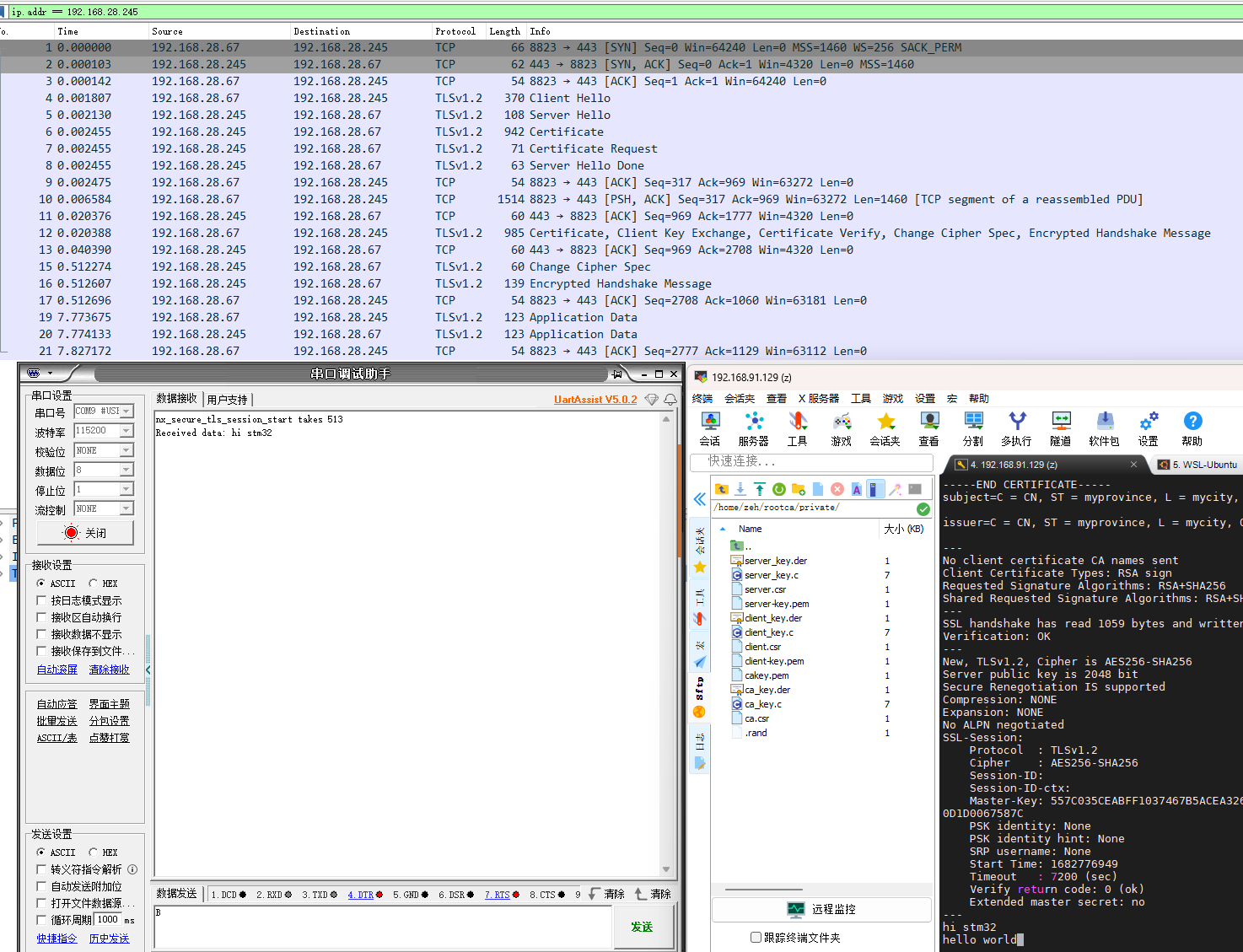The width and height of the screenshot is (1243, 952).
Task: Switch to 用户支持 tab
Action: tap(228, 400)
